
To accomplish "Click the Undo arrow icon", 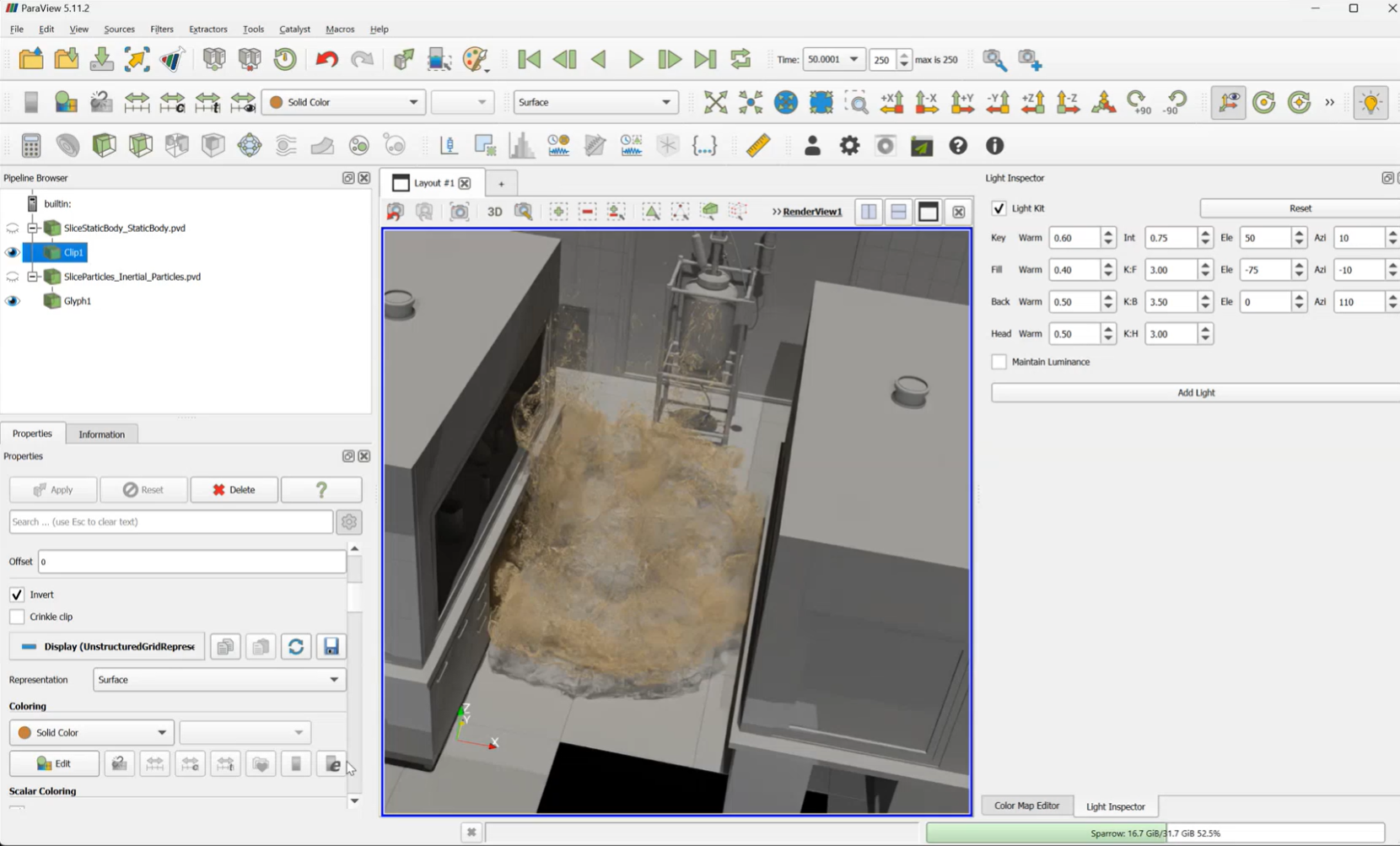I will tap(326, 59).
